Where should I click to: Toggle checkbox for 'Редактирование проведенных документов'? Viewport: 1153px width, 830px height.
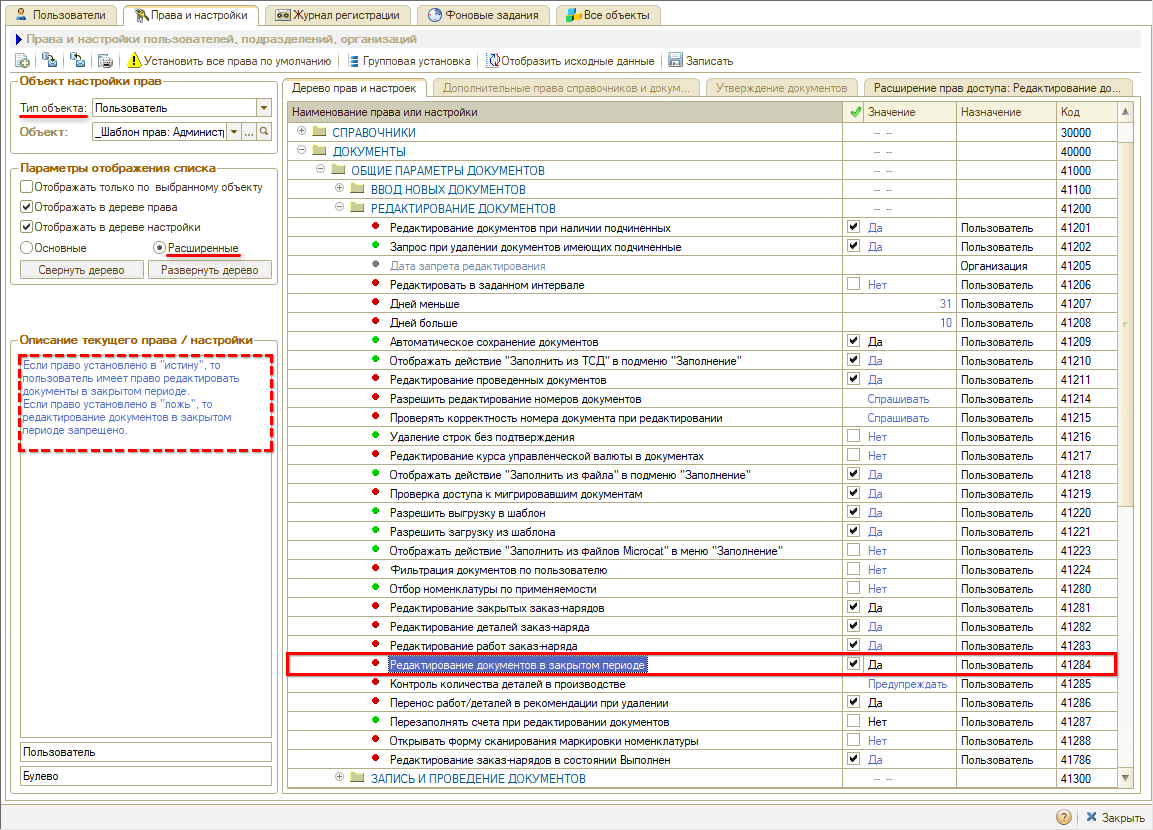coord(853,379)
